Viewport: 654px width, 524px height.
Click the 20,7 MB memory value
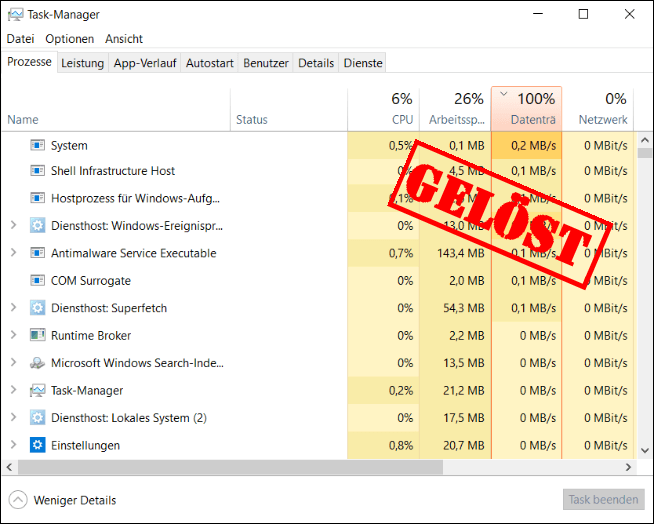464,446
